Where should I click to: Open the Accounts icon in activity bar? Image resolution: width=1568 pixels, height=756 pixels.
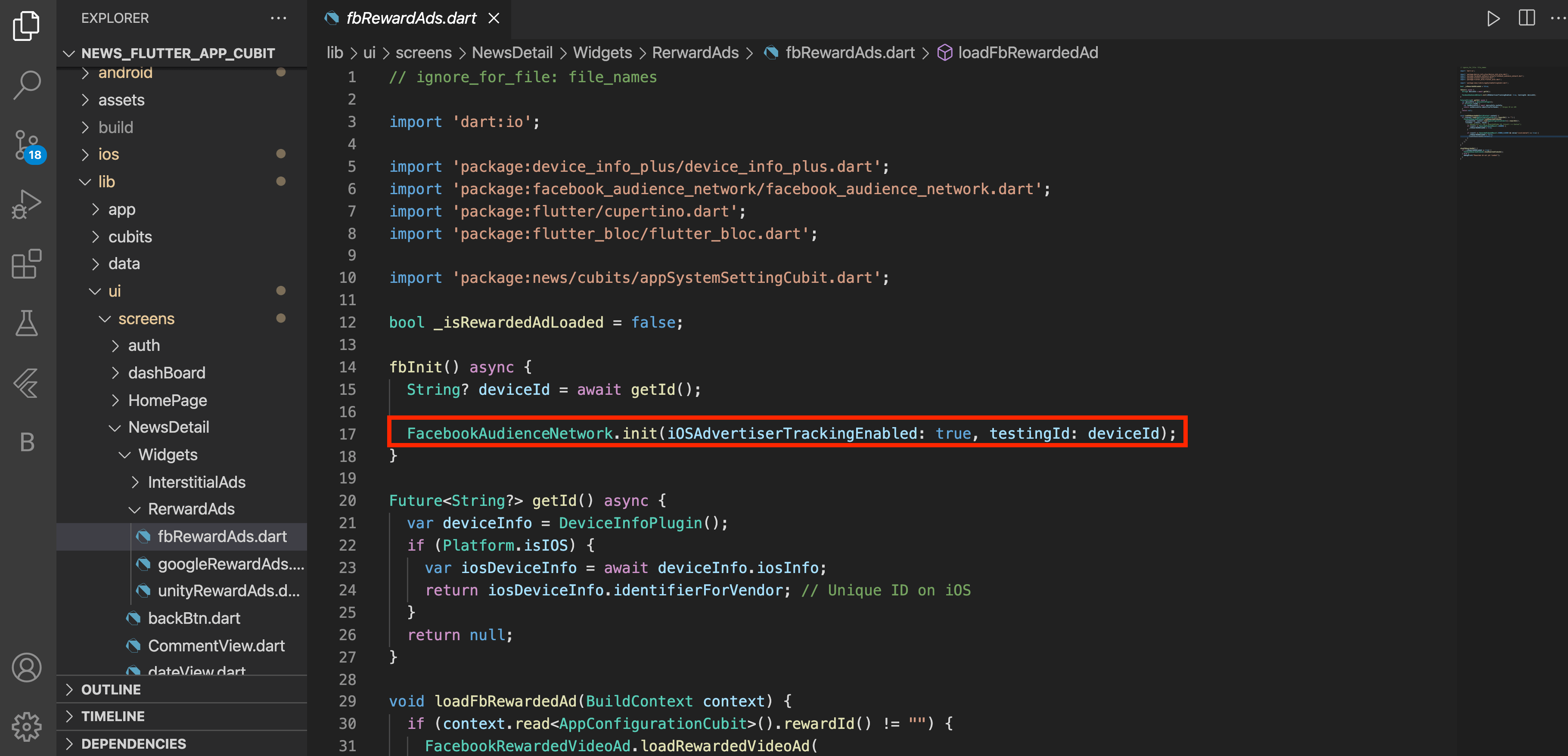tap(27, 668)
